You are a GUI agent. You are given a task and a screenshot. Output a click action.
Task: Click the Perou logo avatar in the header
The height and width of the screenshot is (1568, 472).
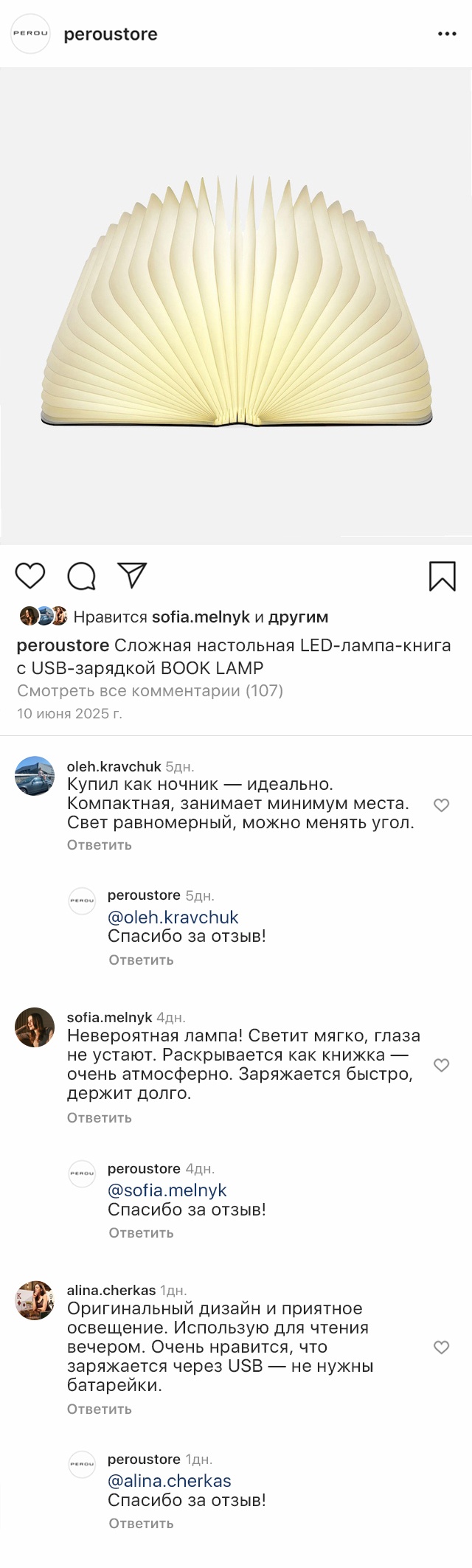point(30,34)
